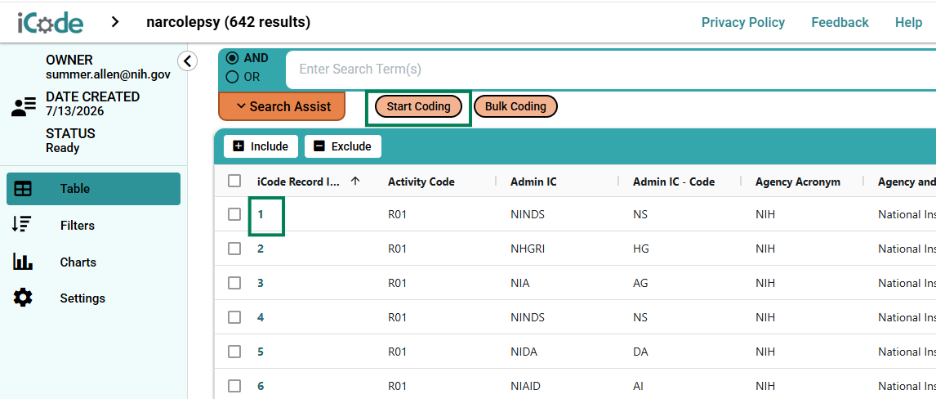Screen dimensions: 936x399
Task: Open record 6 link
Action: coord(261,386)
